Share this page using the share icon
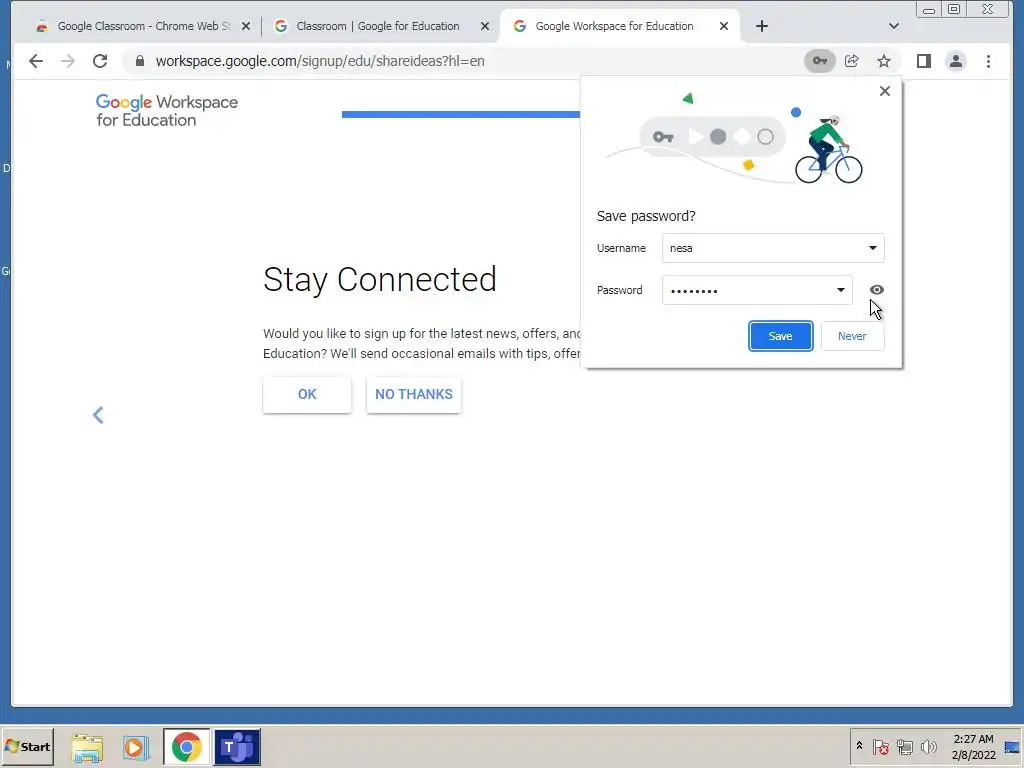Screen dimensions: 1024x768 coord(852,61)
